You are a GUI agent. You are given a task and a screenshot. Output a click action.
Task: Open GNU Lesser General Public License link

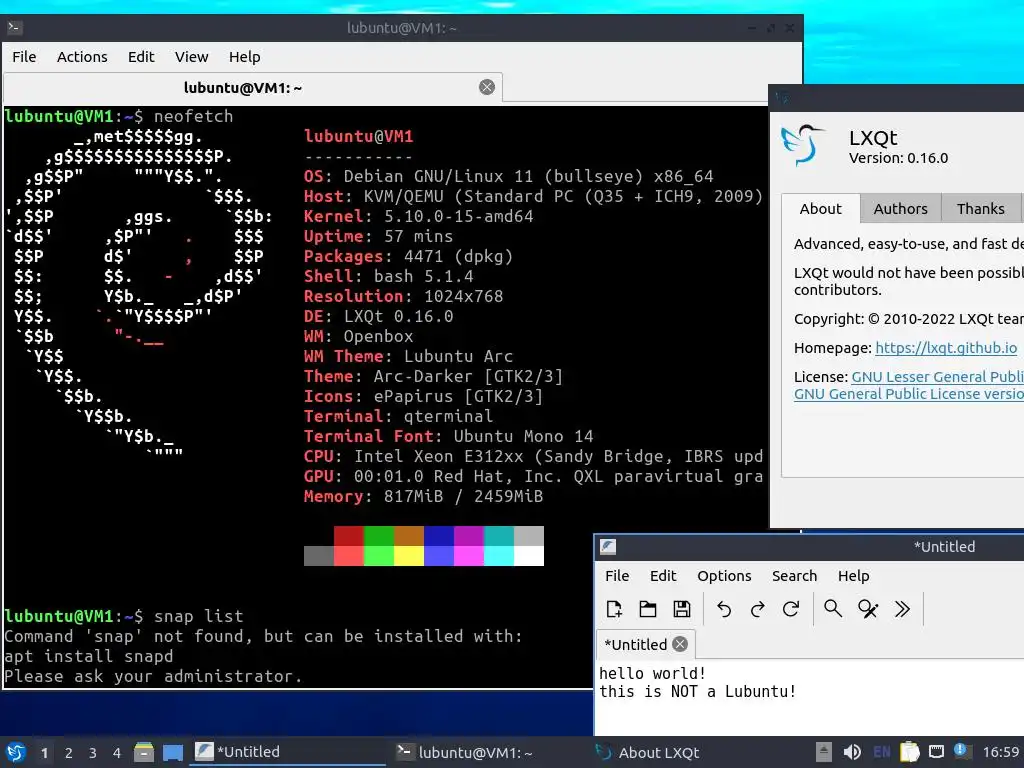point(937,377)
